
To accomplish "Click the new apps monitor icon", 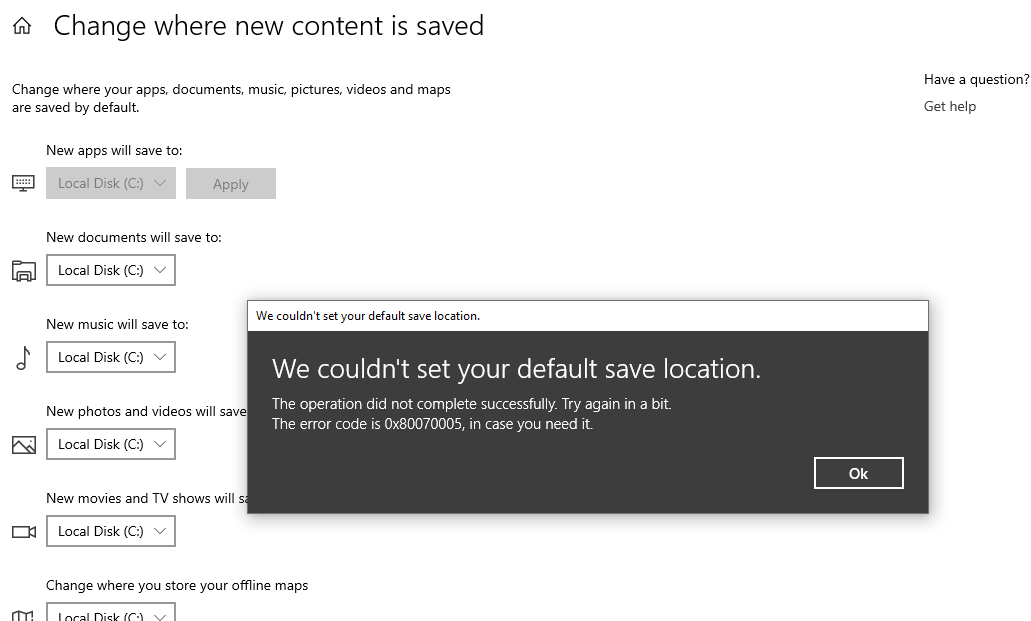I will tap(22, 183).
